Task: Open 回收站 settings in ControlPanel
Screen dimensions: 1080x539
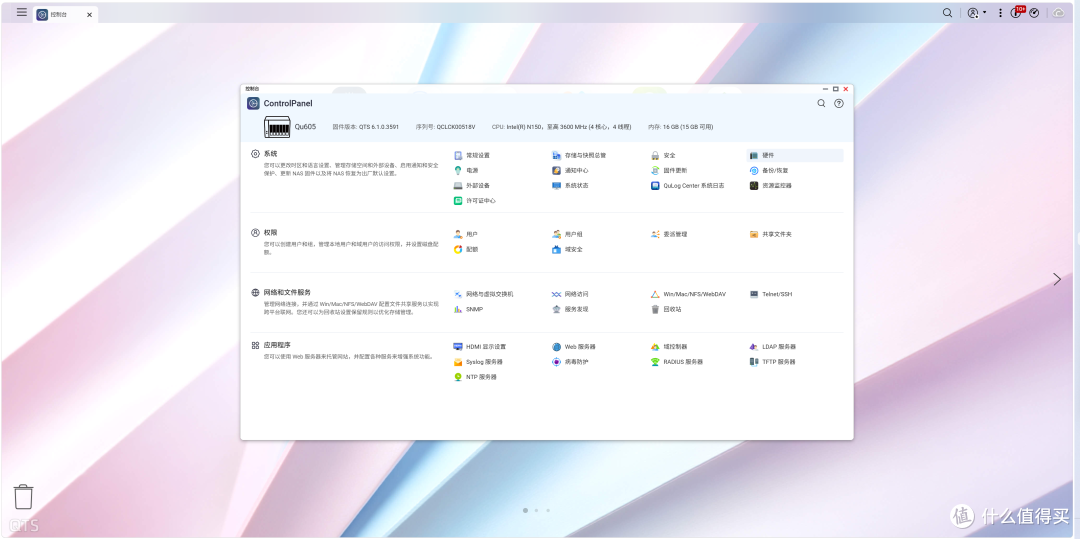Action: [x=667, y=309]
